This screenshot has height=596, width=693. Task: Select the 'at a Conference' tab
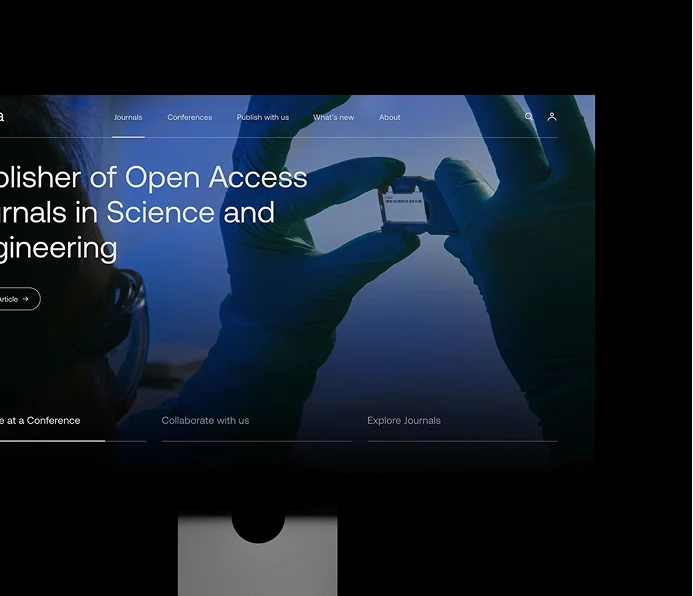[40, 421]
